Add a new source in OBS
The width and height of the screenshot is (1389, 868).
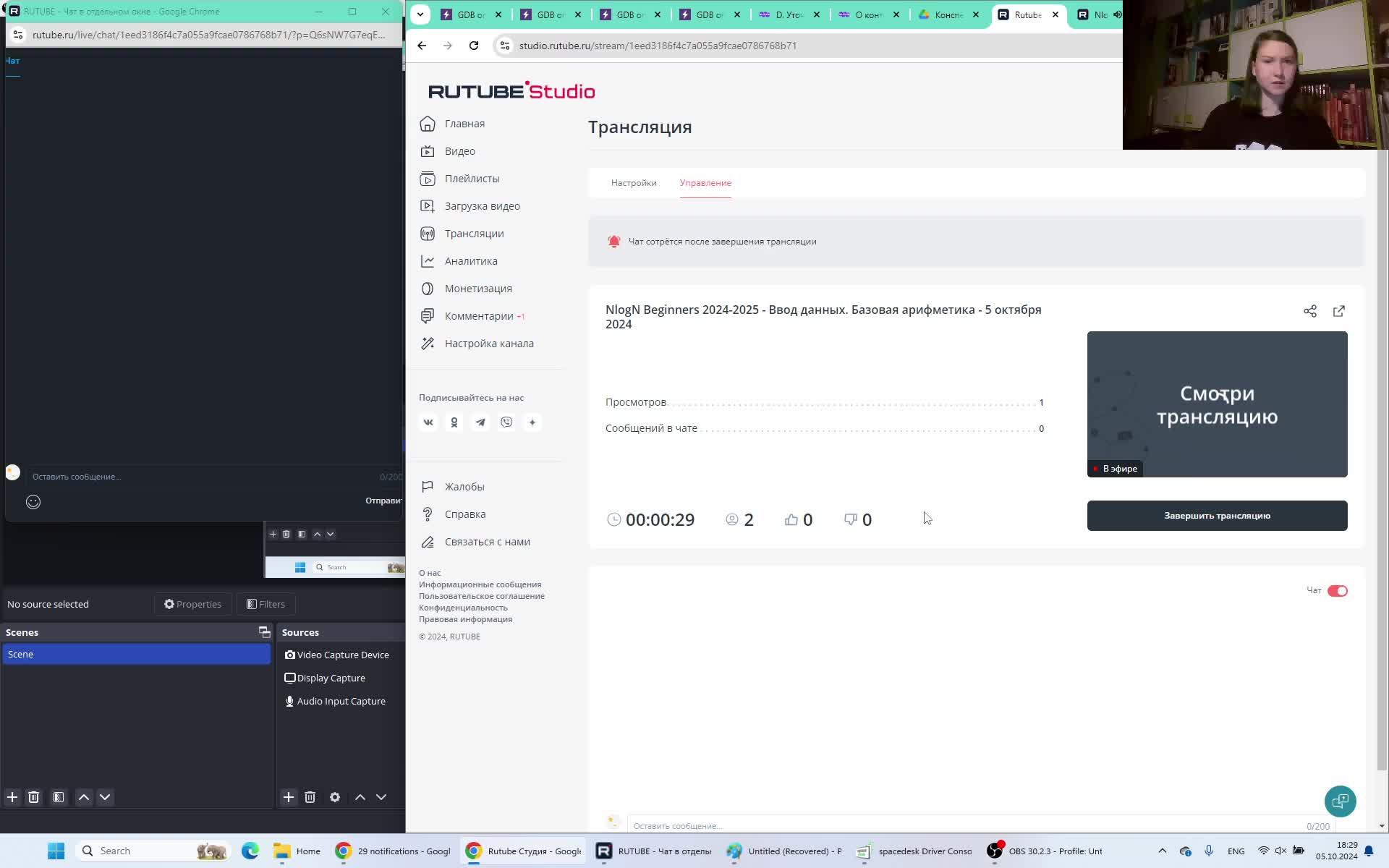[289, 797]
